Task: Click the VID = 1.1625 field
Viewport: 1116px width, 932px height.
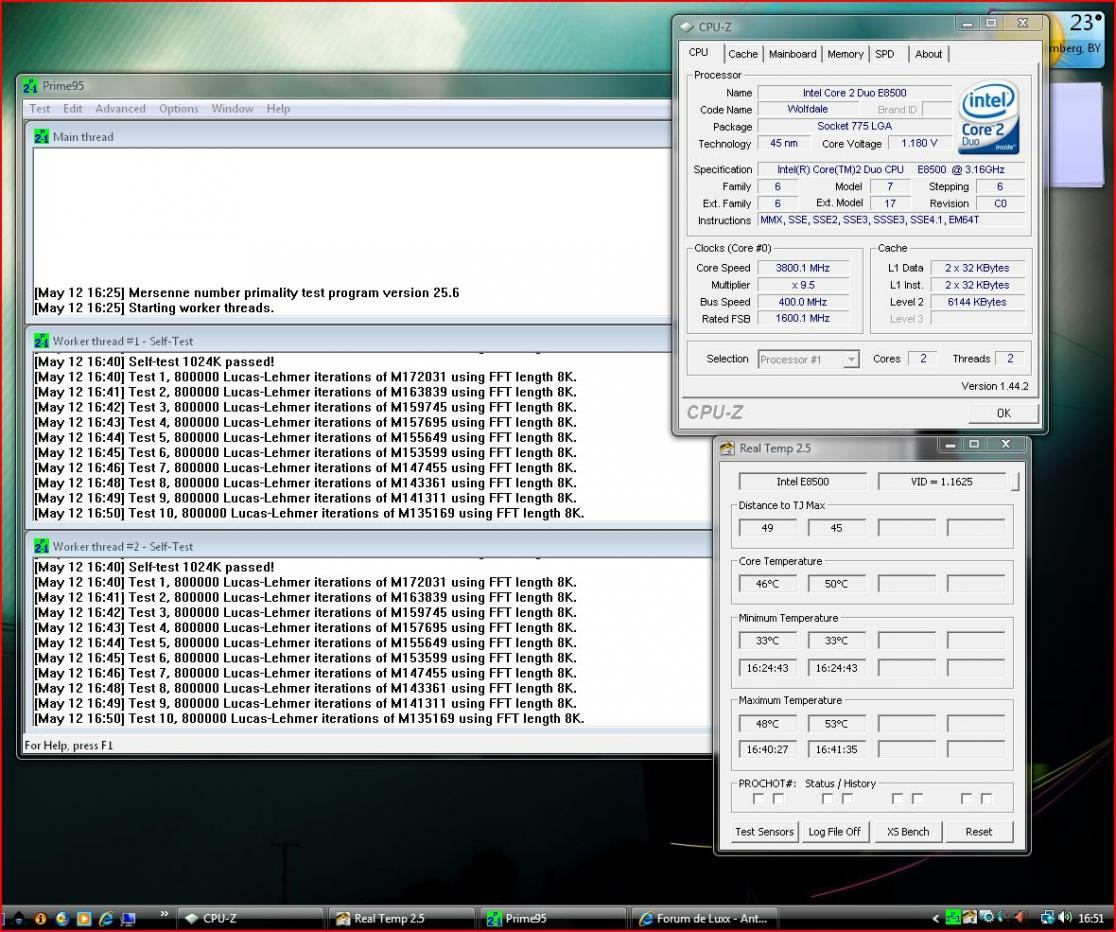Action: point(942,482)
